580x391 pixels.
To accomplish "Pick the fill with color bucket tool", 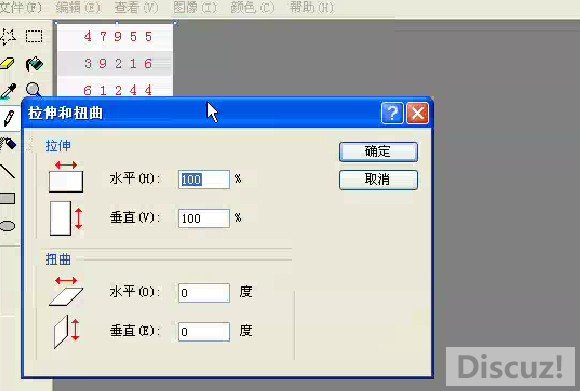I will click(x=34, y=64).
